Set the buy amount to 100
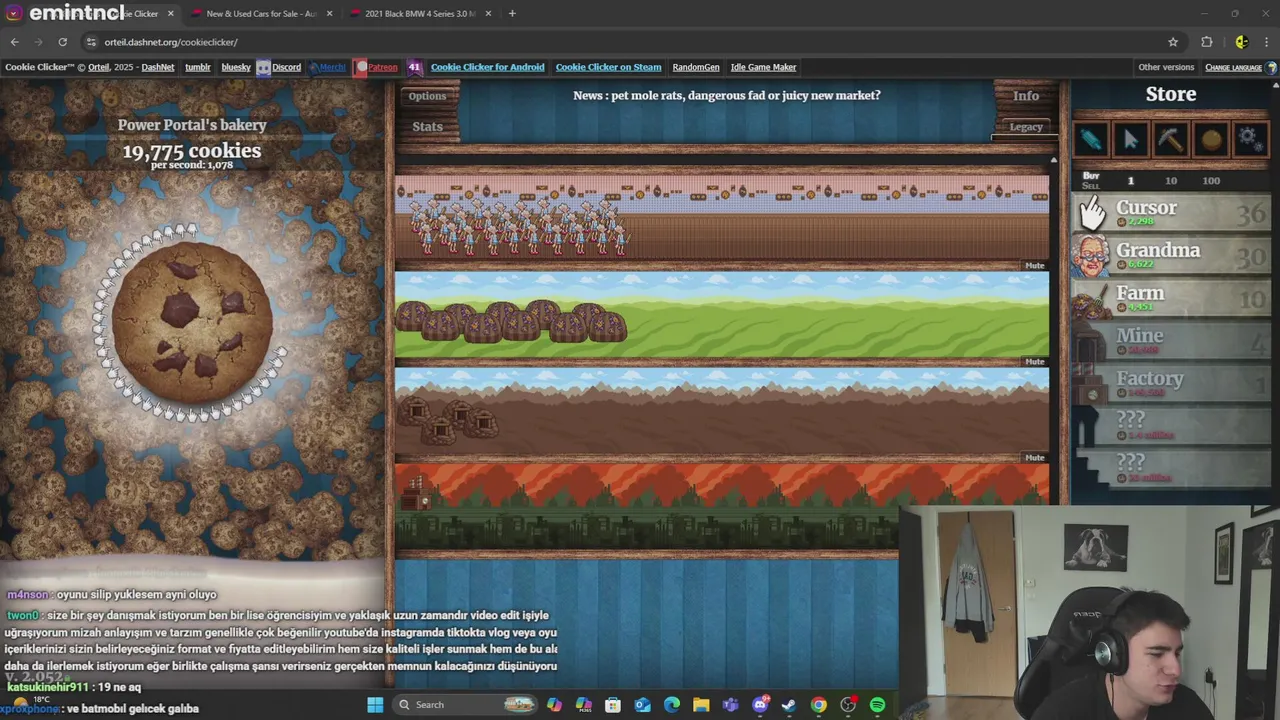This screenshot has height=720, width=1280. click(x=1211, y=181)
